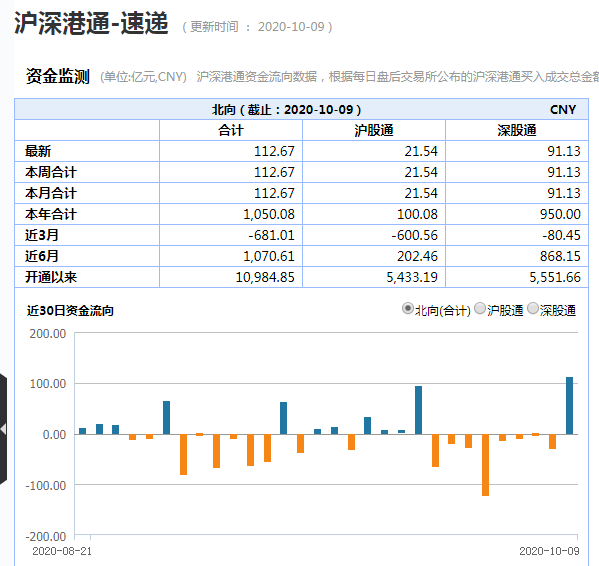Click the 开通以来 row label
This screenshot has width=599, height=566.
click(x=51, y=277)
